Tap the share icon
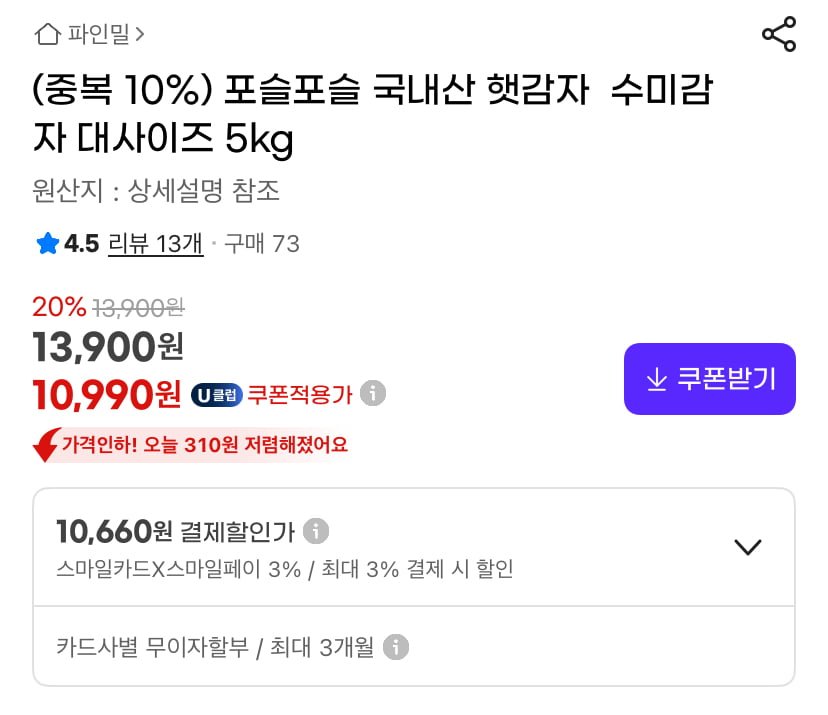 tap(778, 35)
